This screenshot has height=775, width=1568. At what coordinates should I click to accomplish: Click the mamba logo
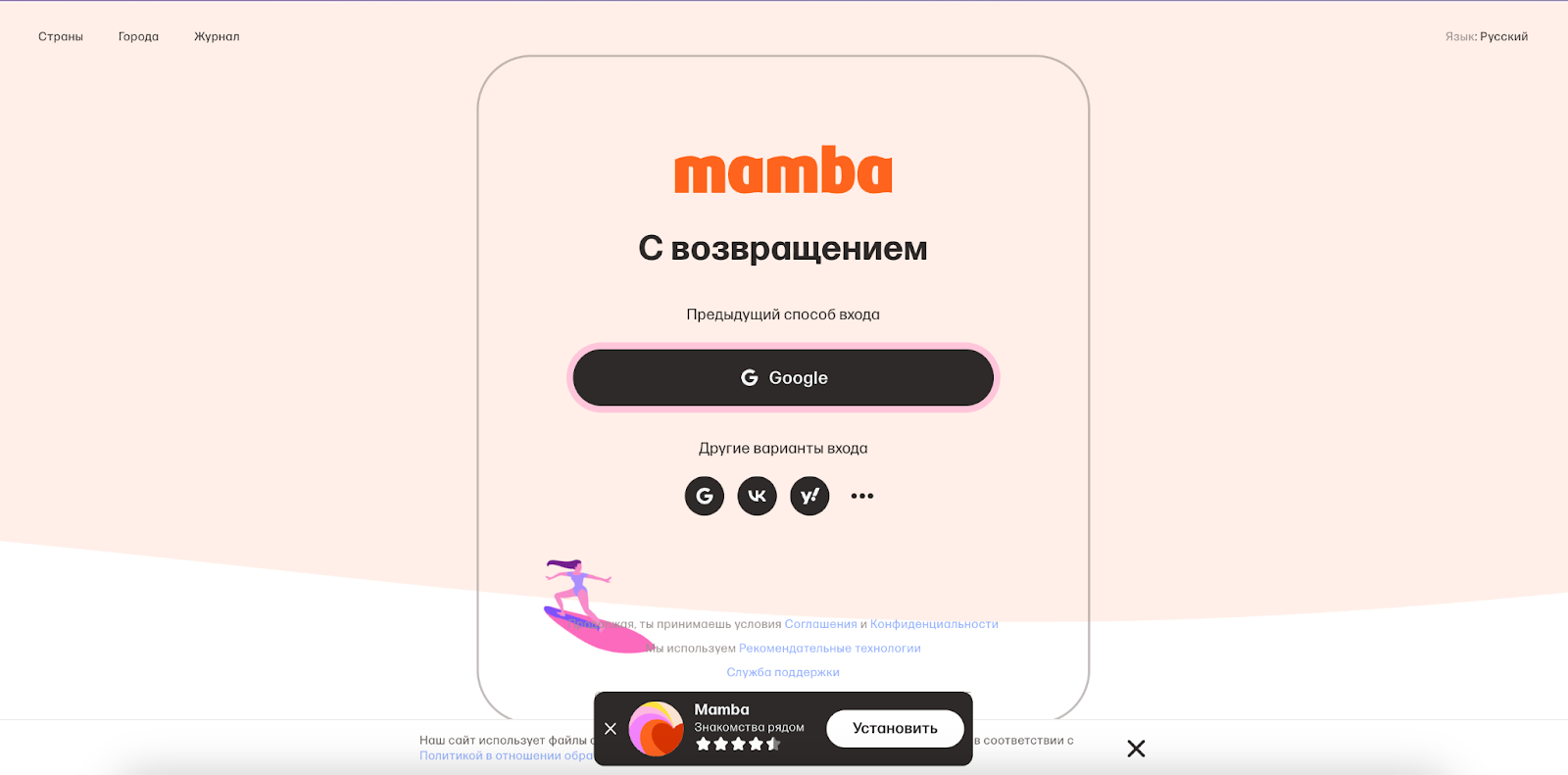[783, 170]
